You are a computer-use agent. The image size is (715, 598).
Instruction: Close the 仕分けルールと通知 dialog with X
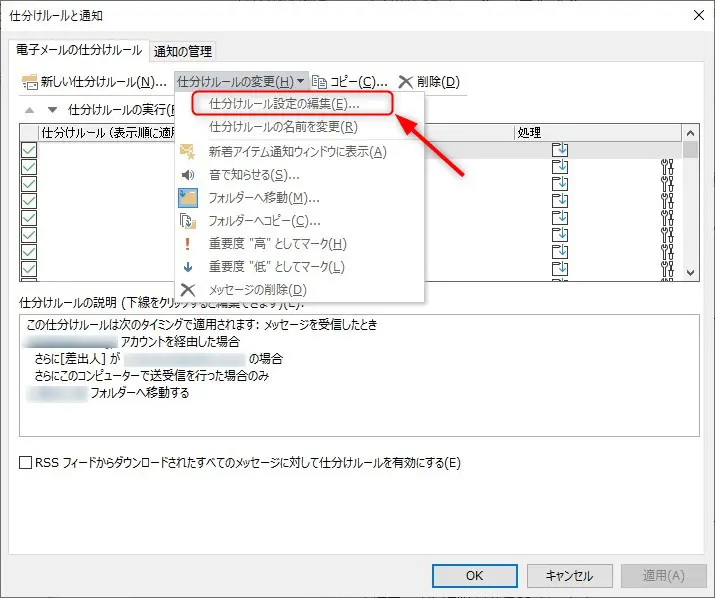(x=699, y=16)
